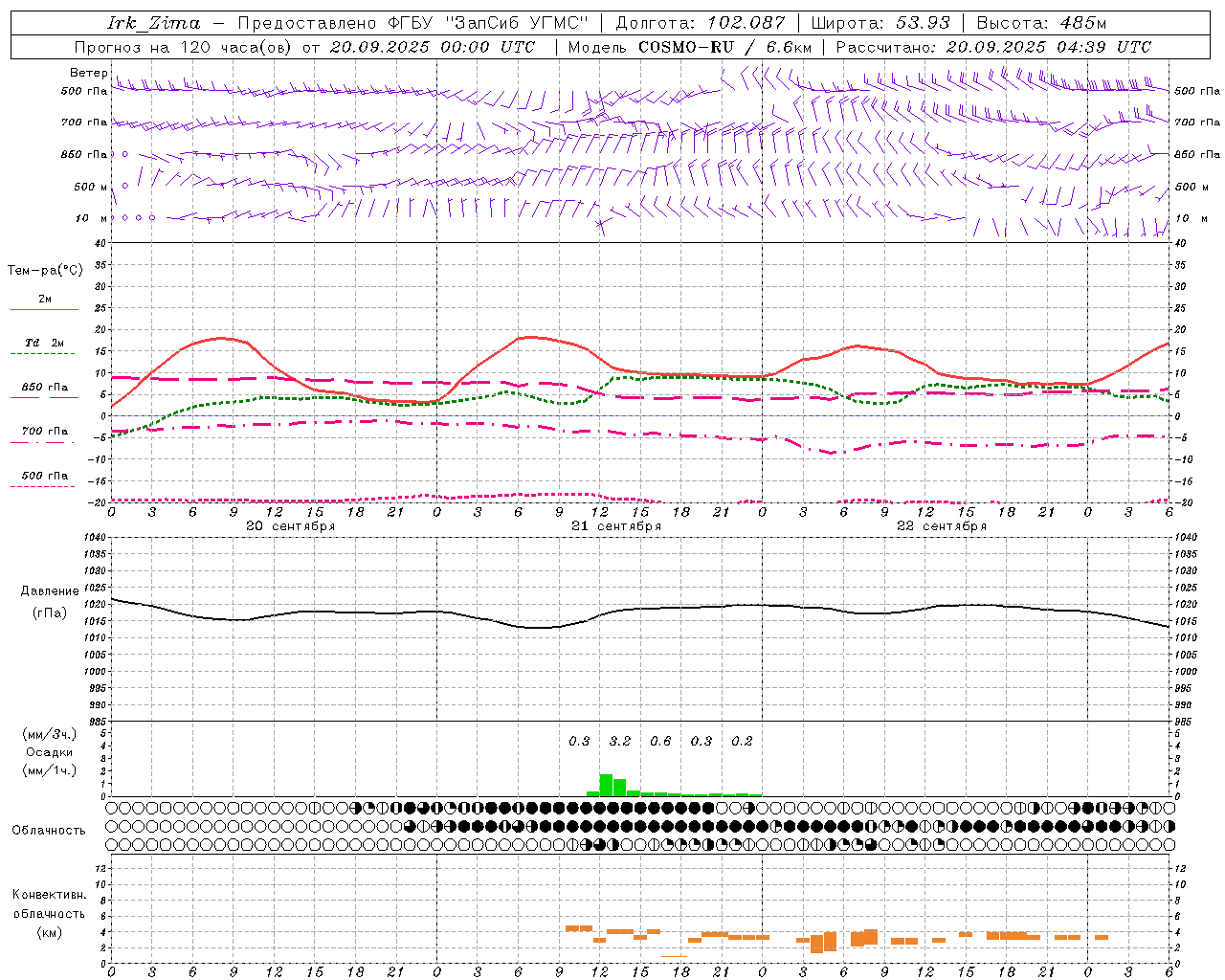Click the green dashed Td 2м legend sample
1225x980 pixels.
(42, 354)
